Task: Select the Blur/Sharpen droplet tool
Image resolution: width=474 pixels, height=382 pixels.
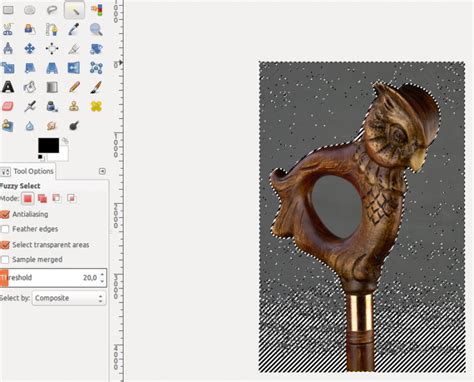Action: (x=30, y=126)
